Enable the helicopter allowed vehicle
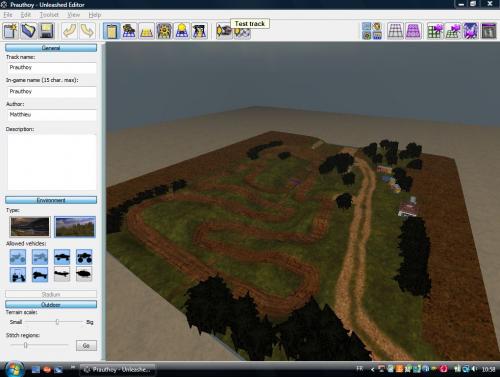 84,274
